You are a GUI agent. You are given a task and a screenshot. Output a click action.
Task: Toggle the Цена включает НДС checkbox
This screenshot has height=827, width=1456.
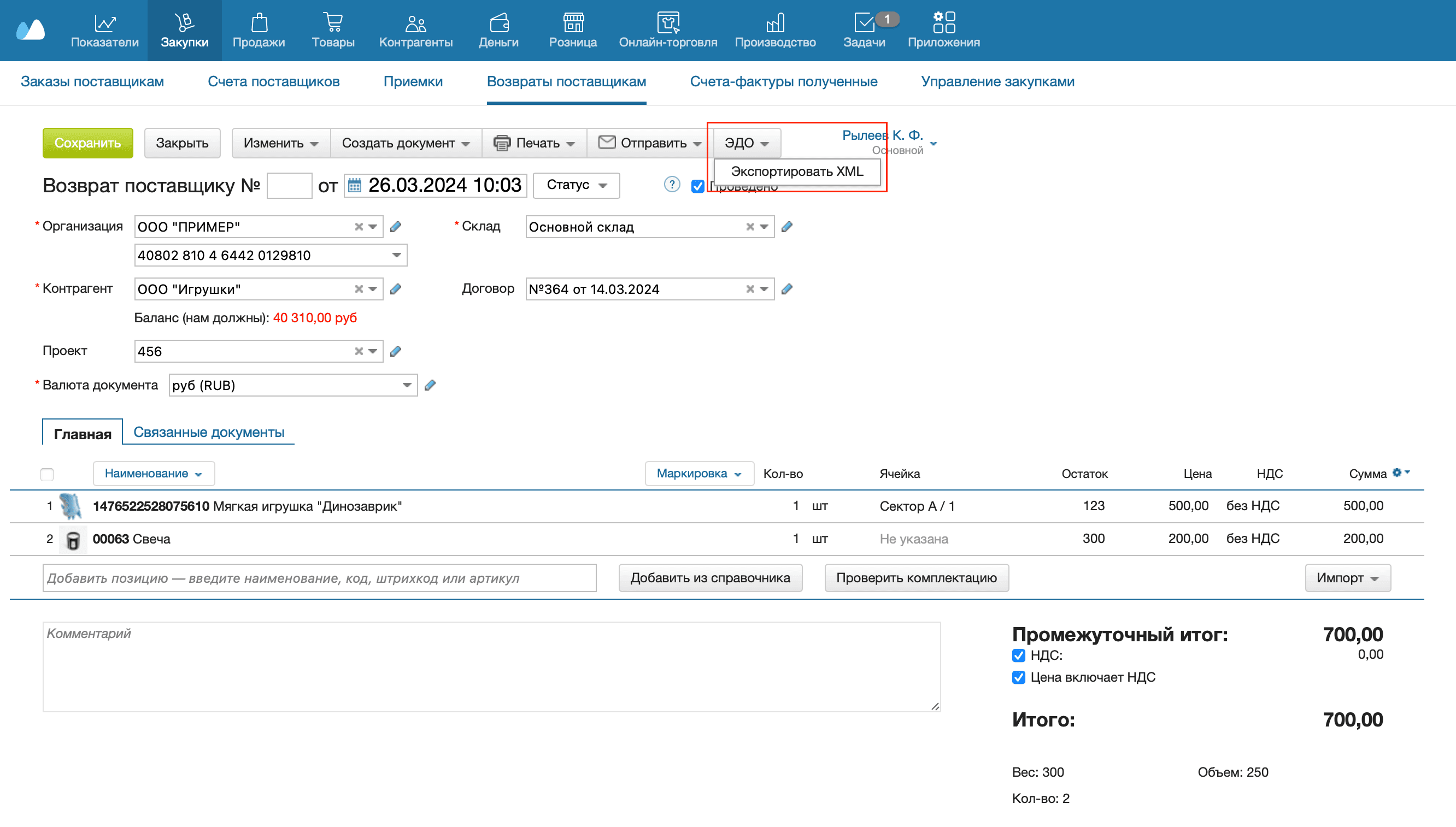coord(1018,677)
